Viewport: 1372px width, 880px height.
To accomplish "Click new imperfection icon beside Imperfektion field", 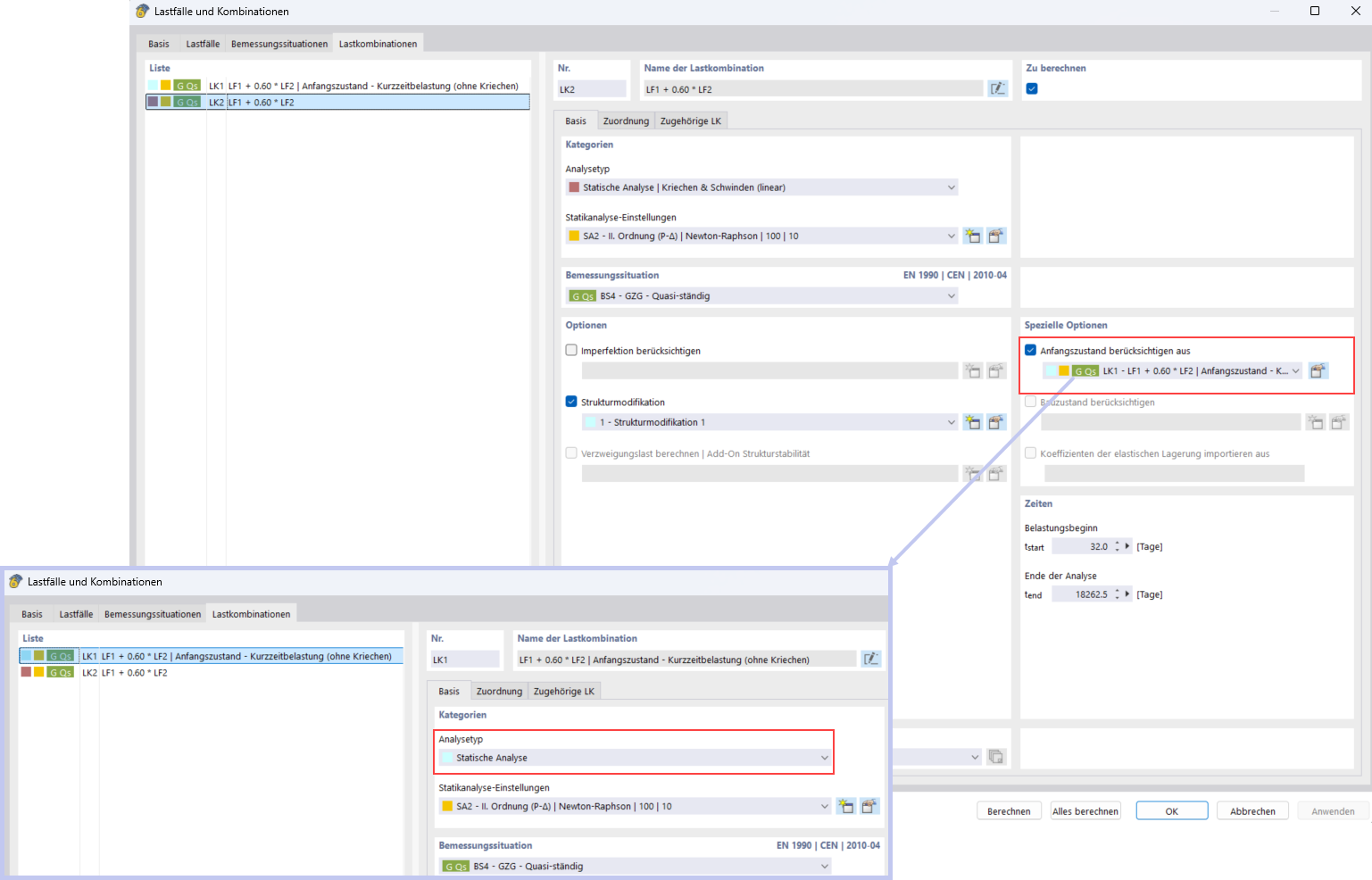I will point(972,370).
